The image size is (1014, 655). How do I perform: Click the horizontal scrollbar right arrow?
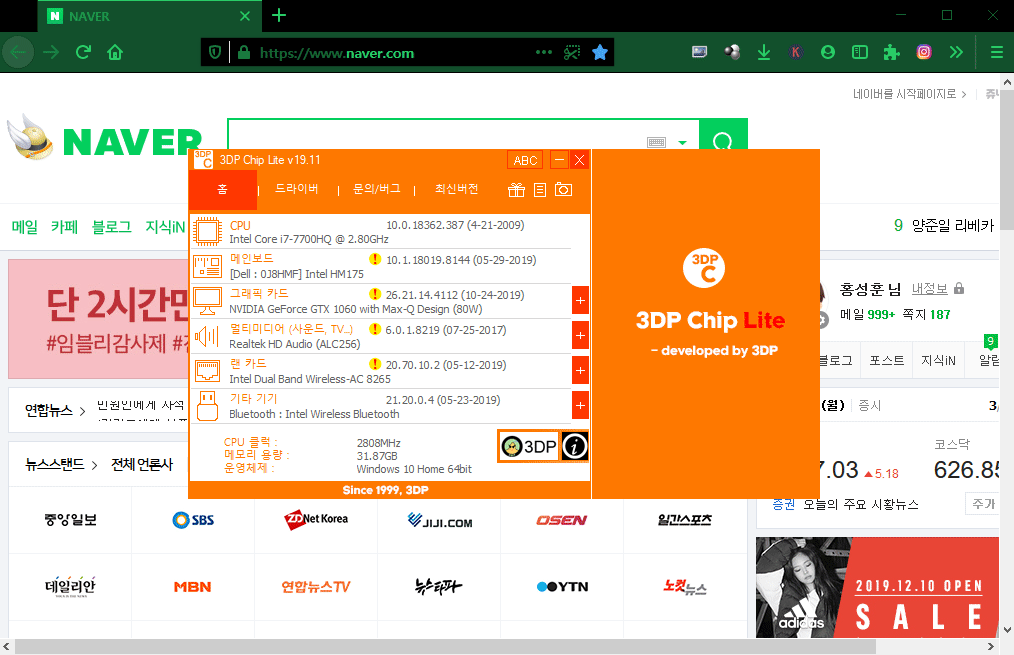[x=991, y=646]
